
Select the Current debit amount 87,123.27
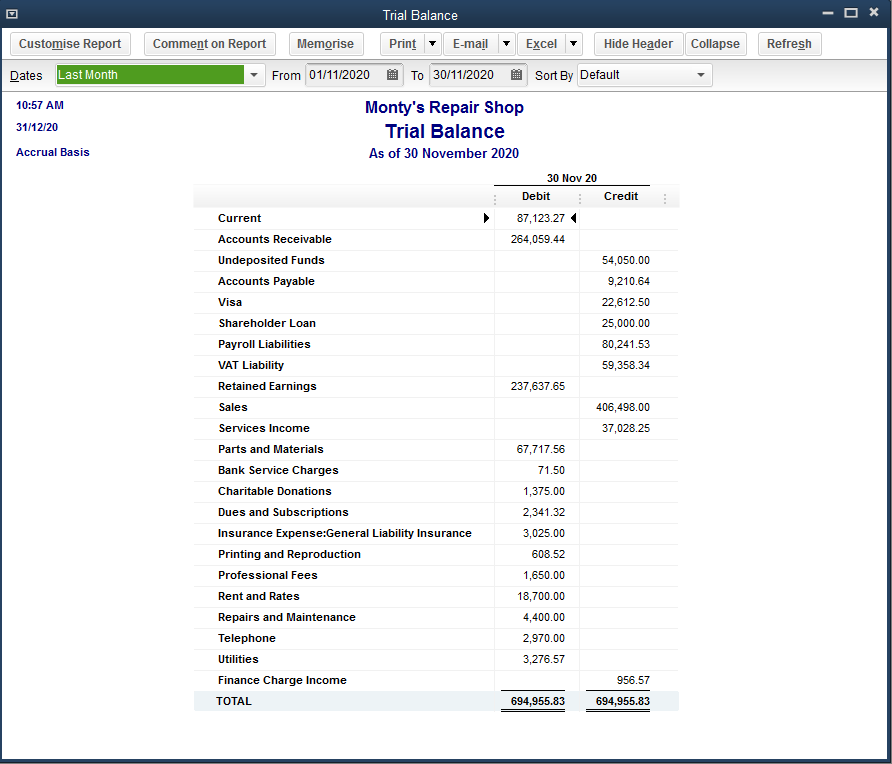point(540,218)
